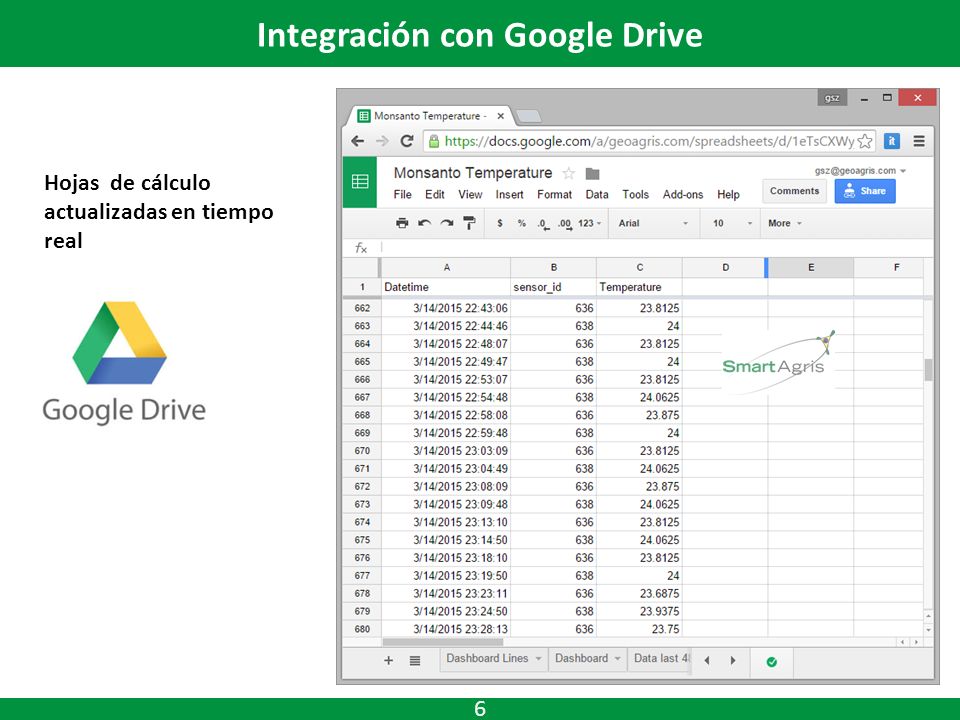Click the horizontal scrollbar thumb
Viewport: 960px width, 720px height.
(442, 642)
